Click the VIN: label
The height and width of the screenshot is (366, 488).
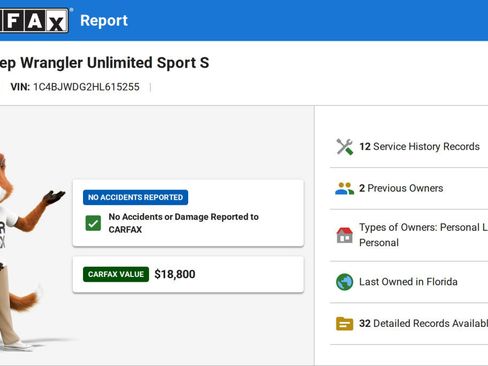(20, 87)
